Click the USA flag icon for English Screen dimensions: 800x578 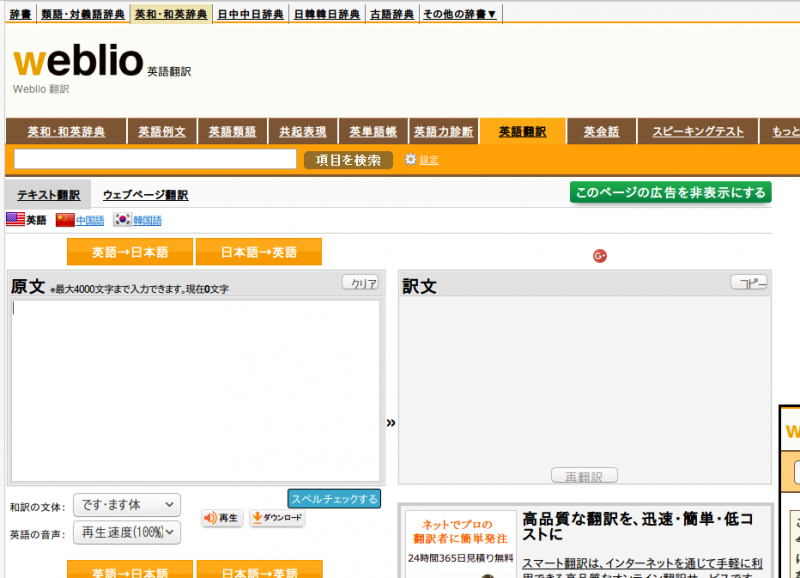tap(15, 219)
